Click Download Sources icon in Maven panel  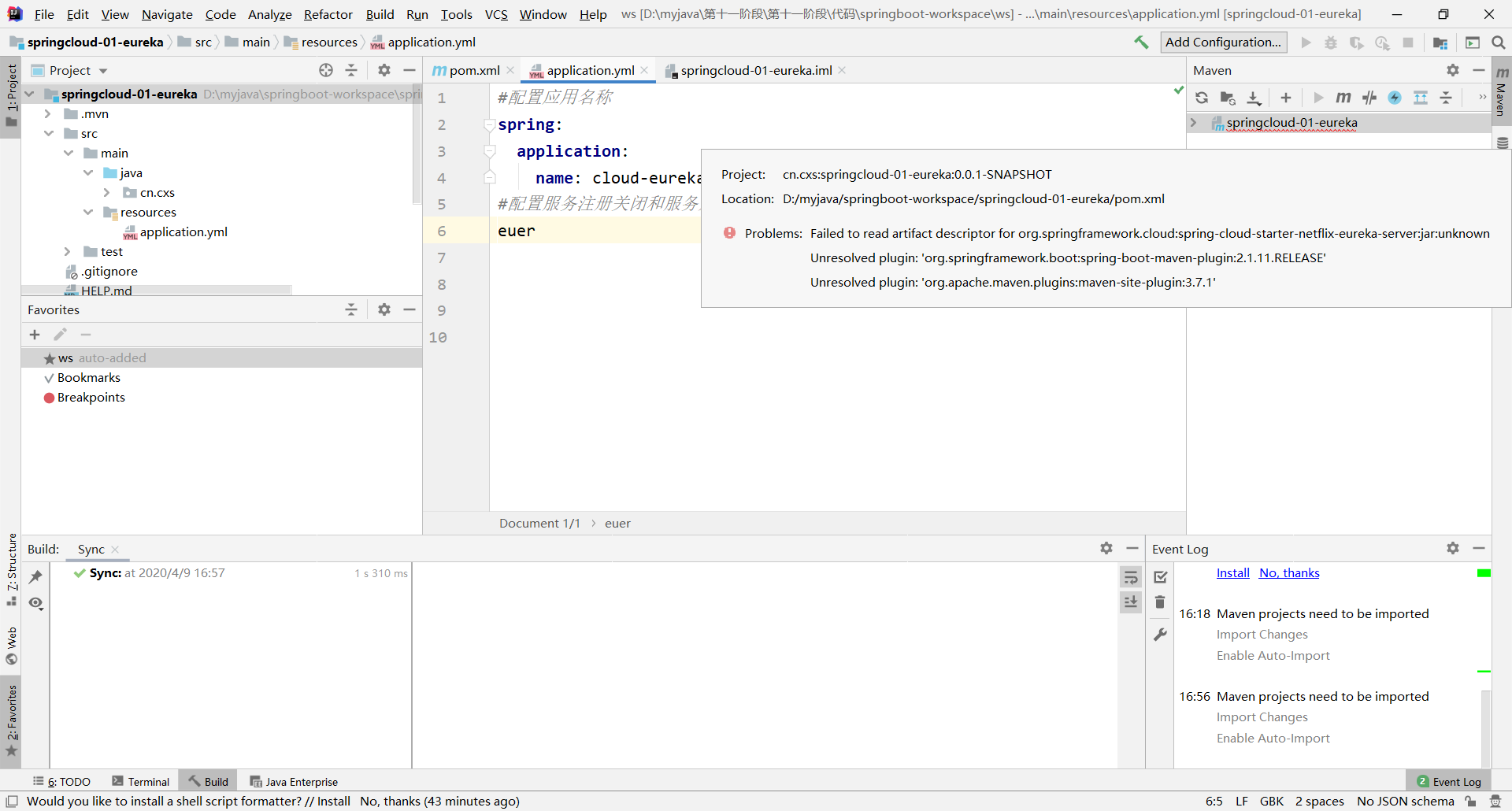pyautogui.click(x=1254, y=98)
